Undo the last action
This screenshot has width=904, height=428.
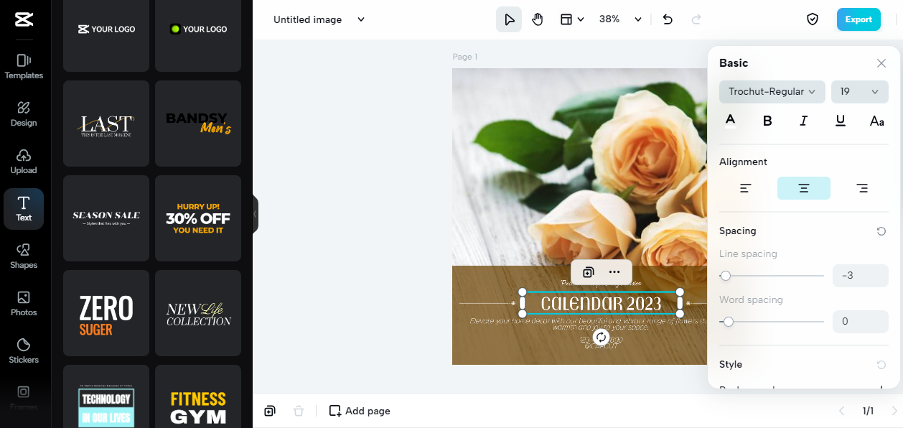[668, 20]
